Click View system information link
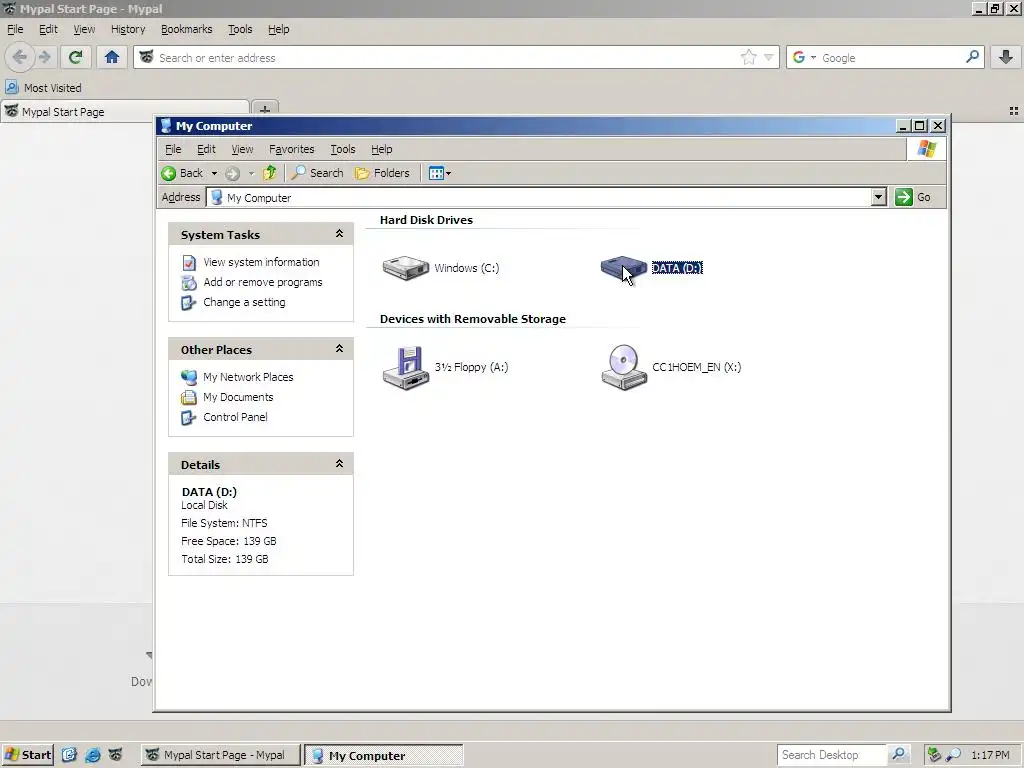This screenshot has height=768, width=1024. pos(261,262)
